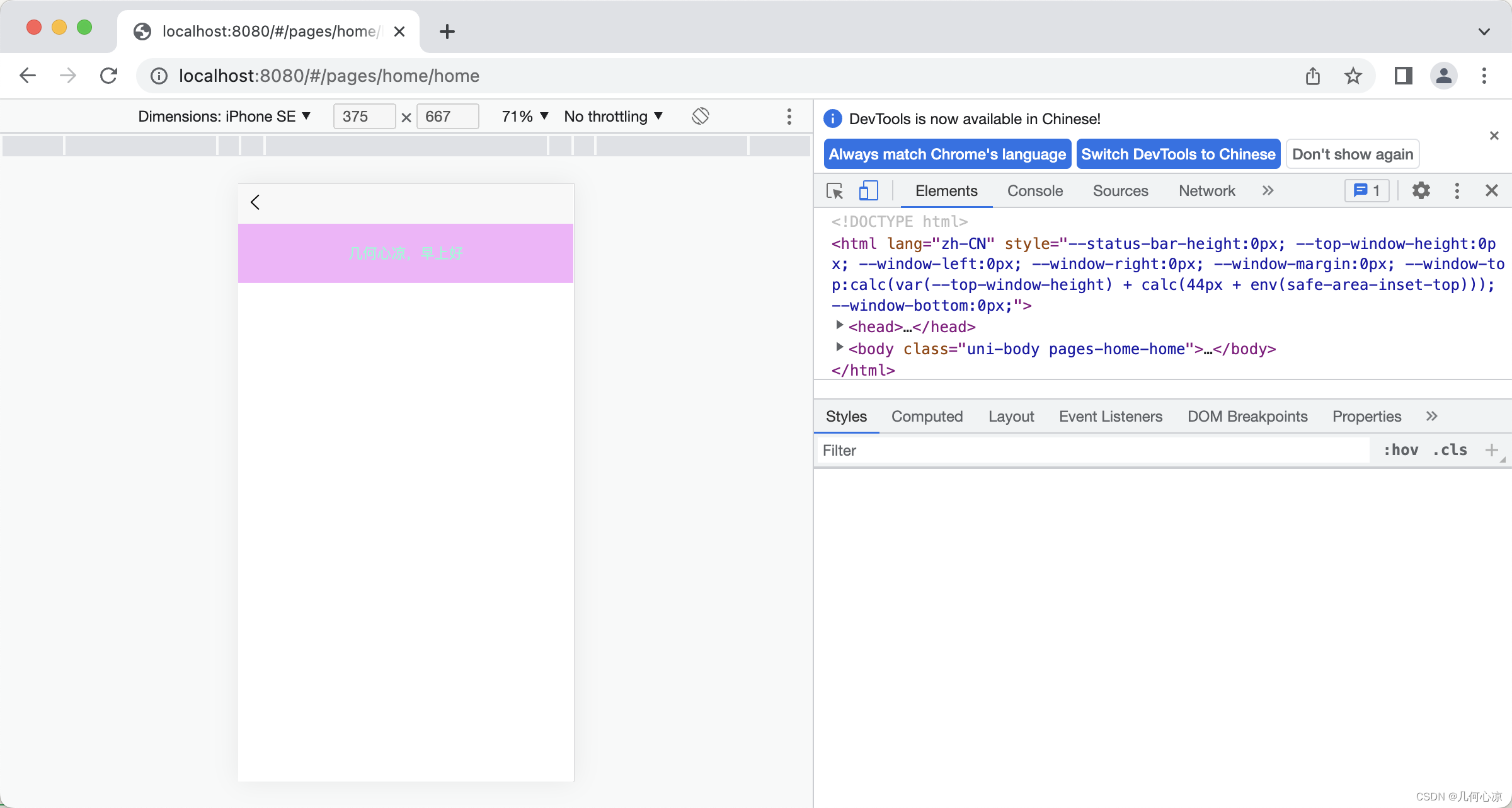The width and height of the screenshot is (1512, 808).
Task: Select the Properties pane tab
Action: coord(1366,417)
